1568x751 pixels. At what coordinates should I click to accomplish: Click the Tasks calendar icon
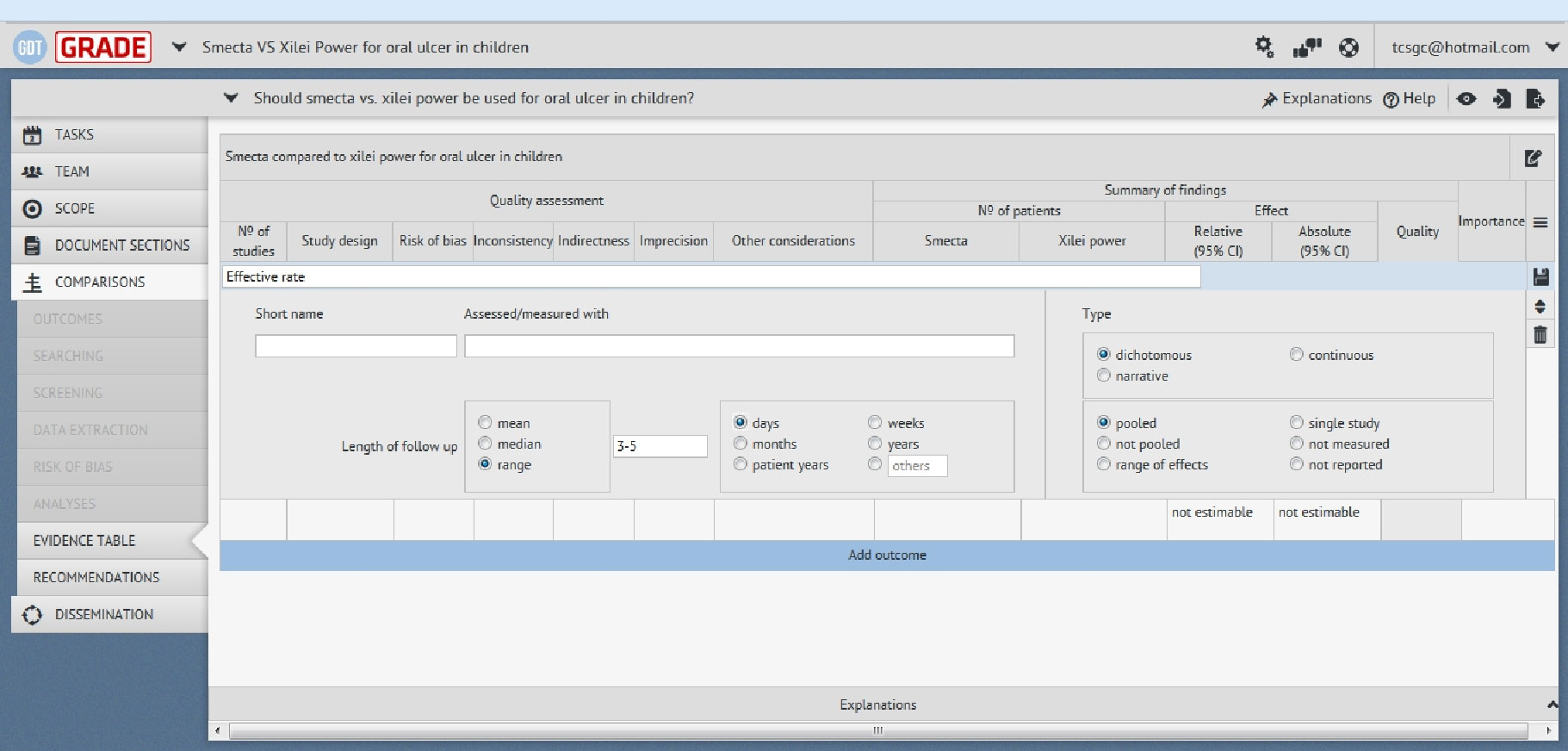(x=32, y=135)
